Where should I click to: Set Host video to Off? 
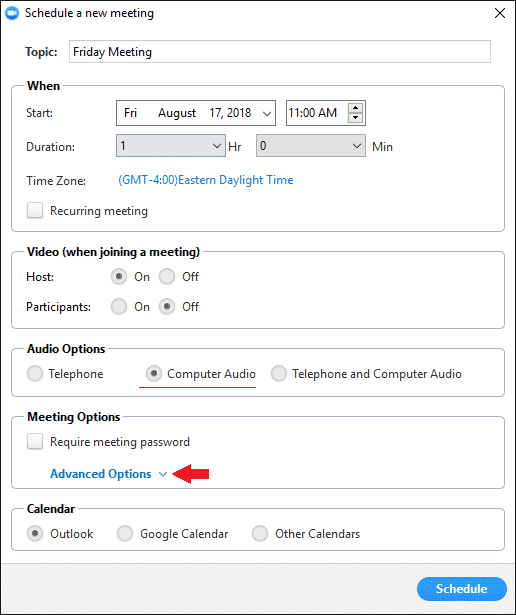click(167, 277)
